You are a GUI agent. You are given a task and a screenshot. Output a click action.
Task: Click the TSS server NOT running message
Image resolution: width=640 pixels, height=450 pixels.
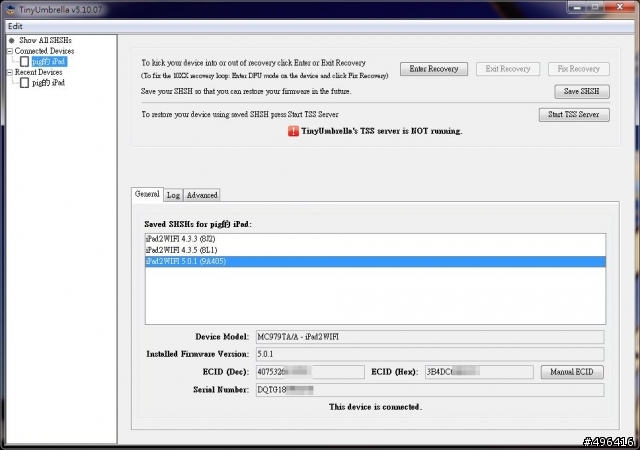[x=382, y=131]
